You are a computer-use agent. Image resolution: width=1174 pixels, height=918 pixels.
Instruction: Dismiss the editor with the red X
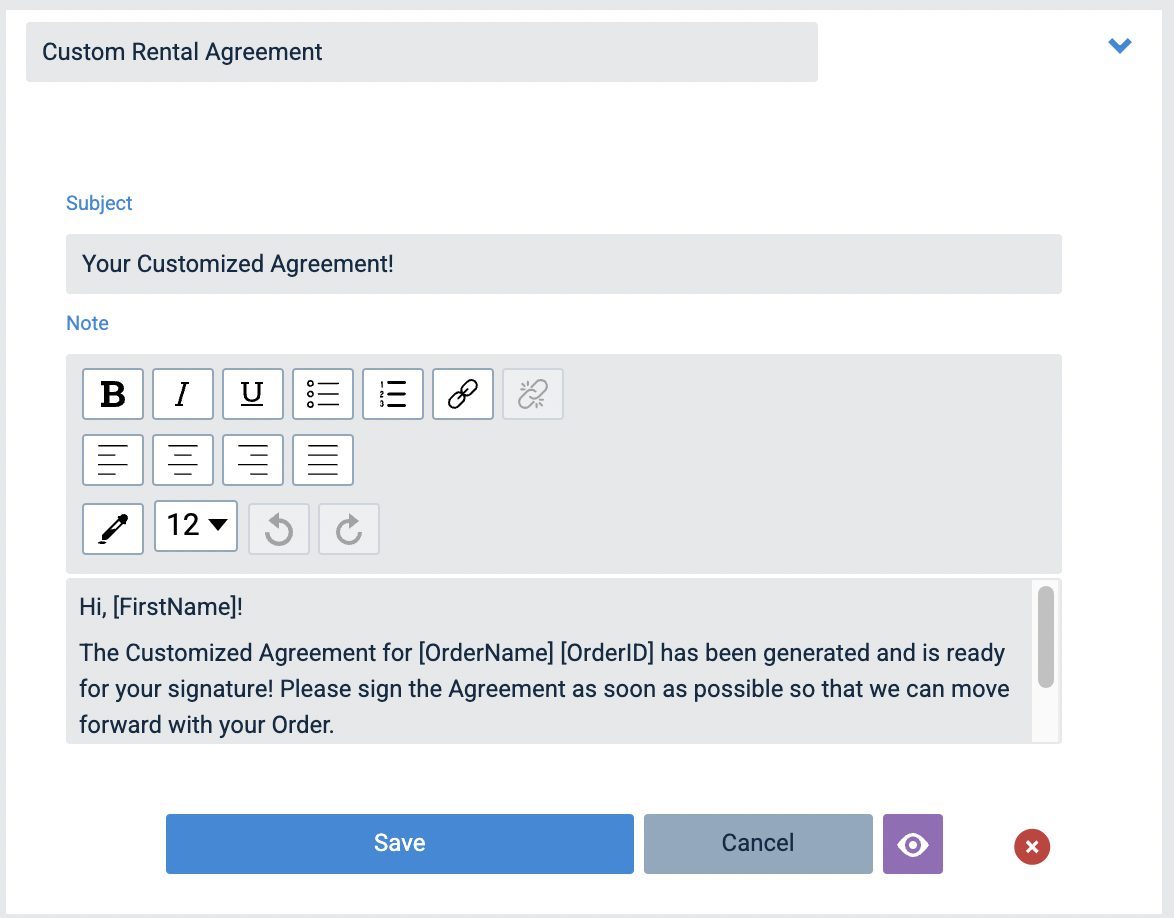coord(1031,847)
